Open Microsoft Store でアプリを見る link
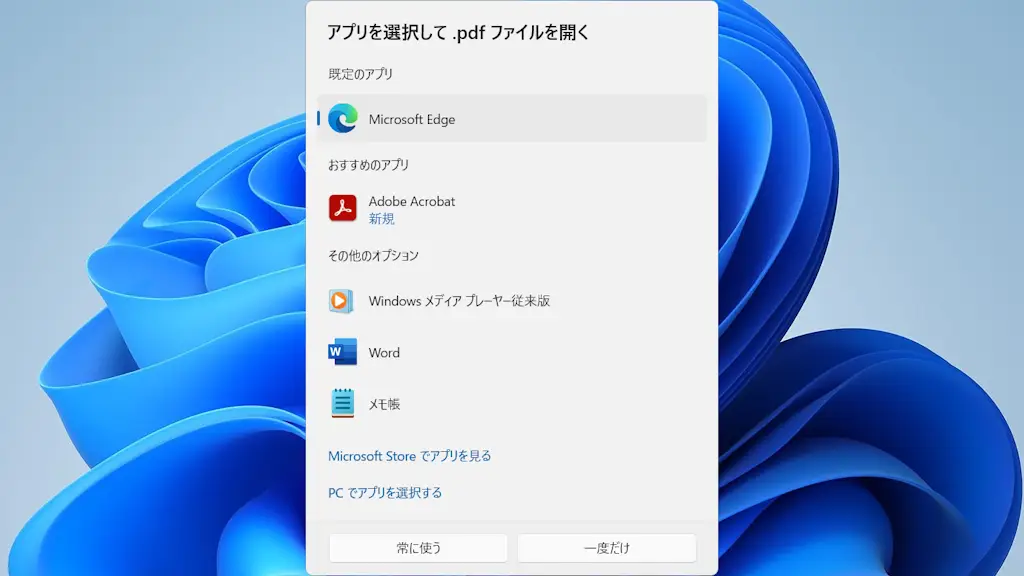1024x576 pixels. coord(409,456)
